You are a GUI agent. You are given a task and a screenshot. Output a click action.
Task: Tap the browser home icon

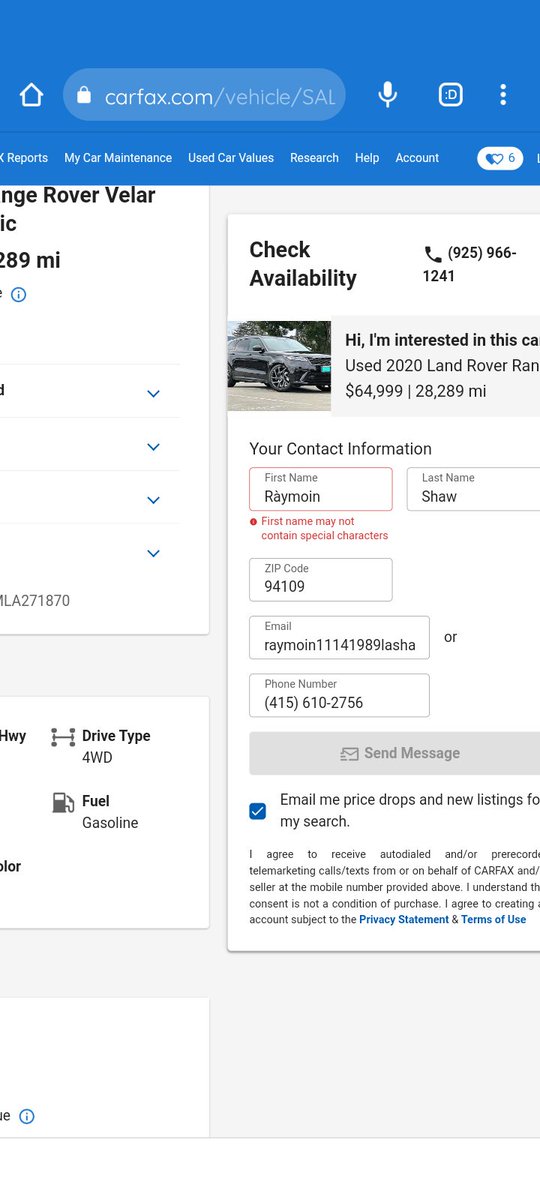[32, 95]
